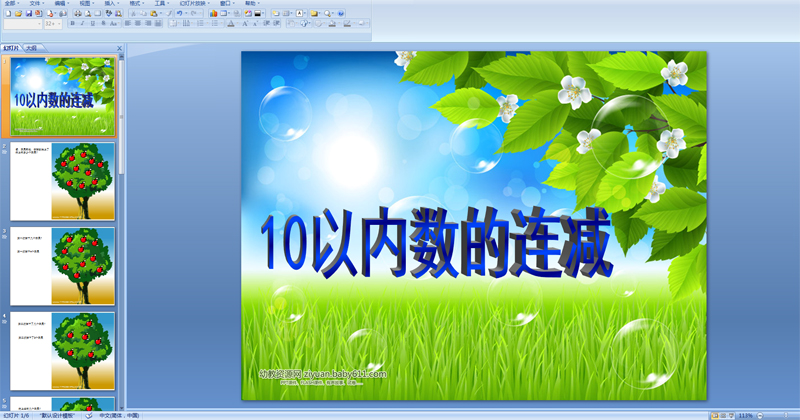Align text right
Screen dimensions: 800x420
coord(148,23)
